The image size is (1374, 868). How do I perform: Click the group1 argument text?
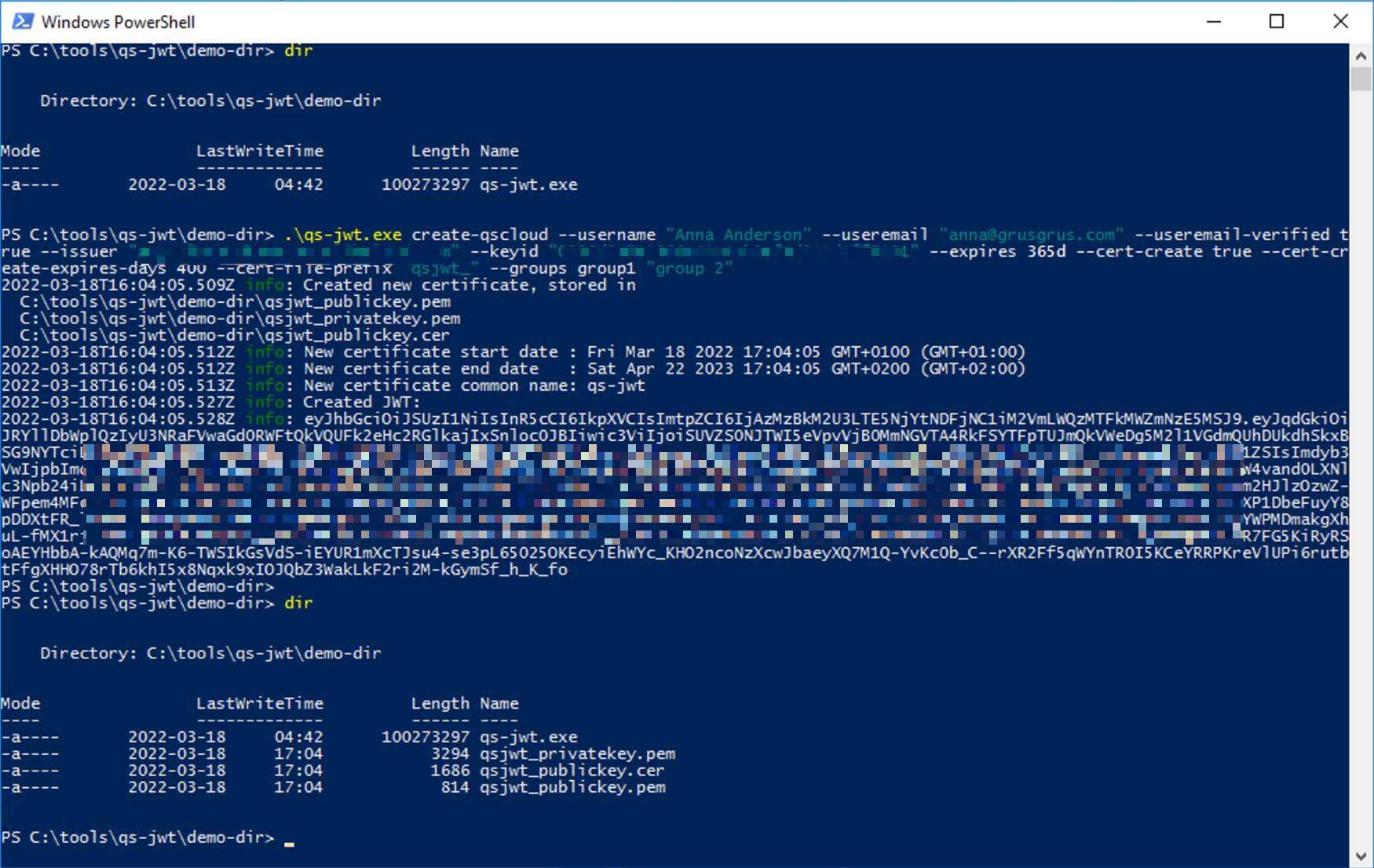point(607,268)
